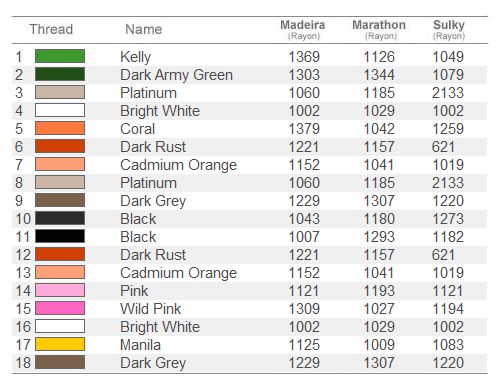This screenshot has height=384, width=500.
Task: Select the pure black swatch in row 11
Action: tap(60, 236)
